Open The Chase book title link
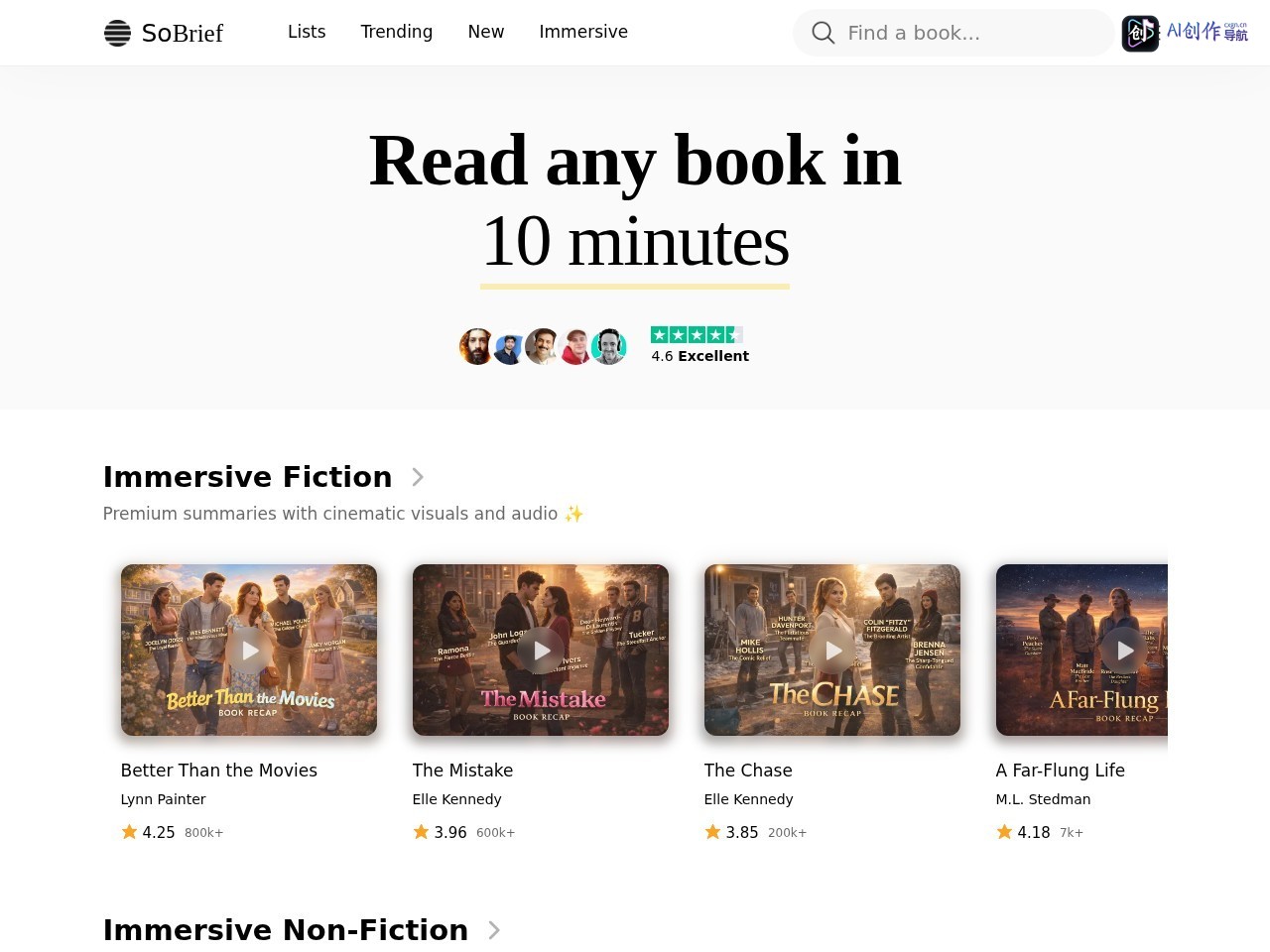1270x952 pixels. tap(748, 771)
